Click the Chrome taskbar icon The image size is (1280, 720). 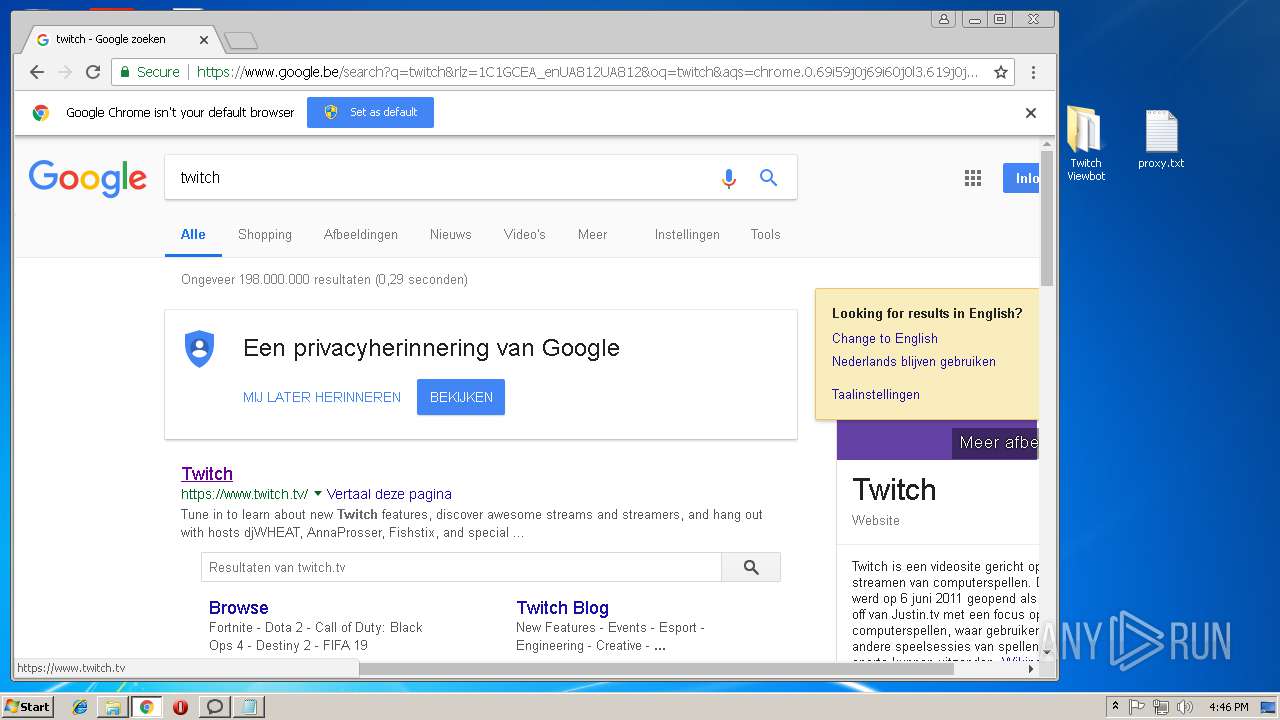click(147, 707)
